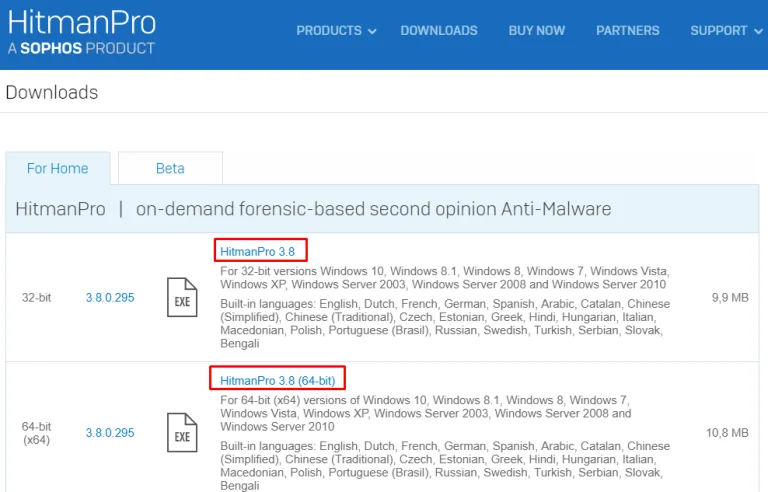The width and height of the screenshot is (768, 492).
Task: Click the 32-bit architecture label
Action: point(36,297)
